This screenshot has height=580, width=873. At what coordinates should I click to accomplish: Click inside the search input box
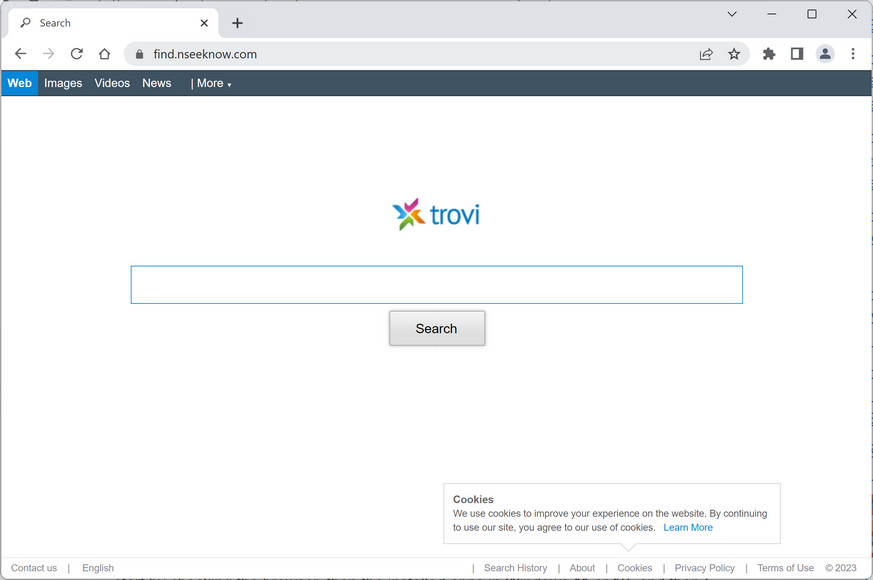tap(437, 284)
